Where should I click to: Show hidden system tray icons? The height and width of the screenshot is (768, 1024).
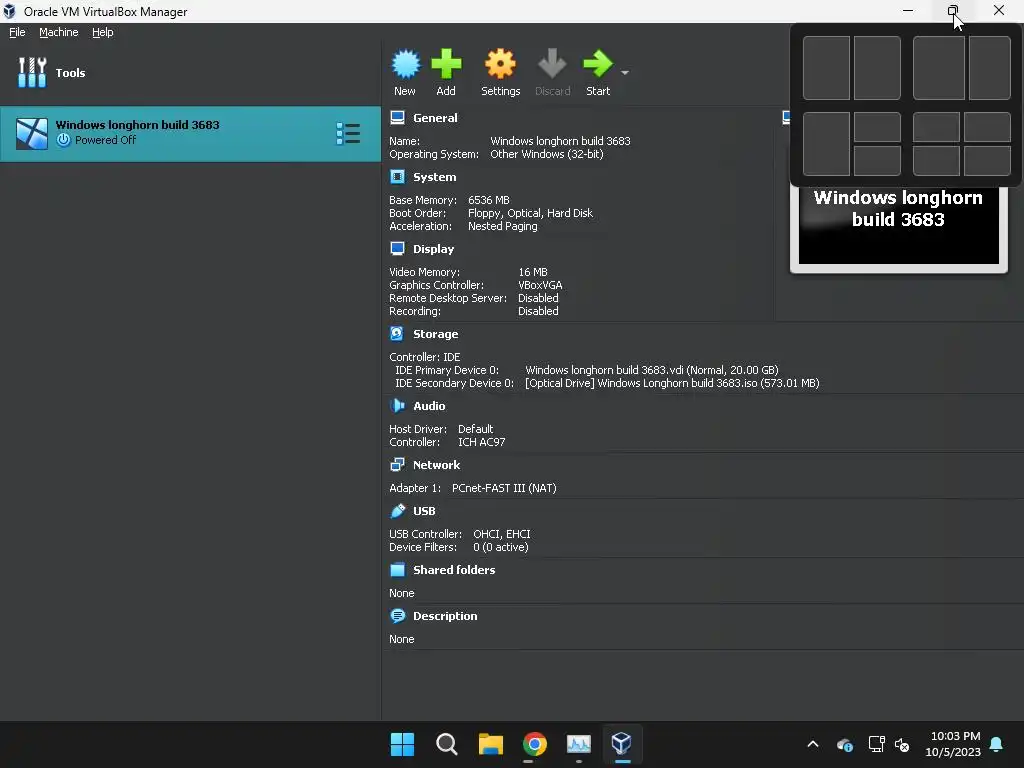tap(813, 744)
